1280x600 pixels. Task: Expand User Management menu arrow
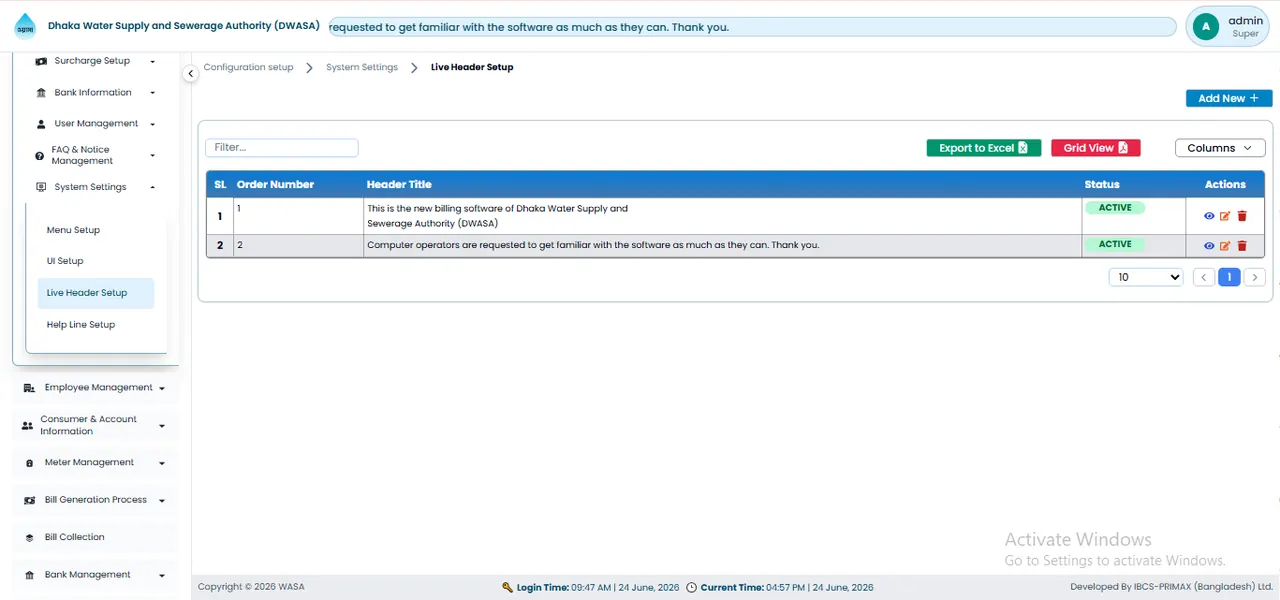153,125
